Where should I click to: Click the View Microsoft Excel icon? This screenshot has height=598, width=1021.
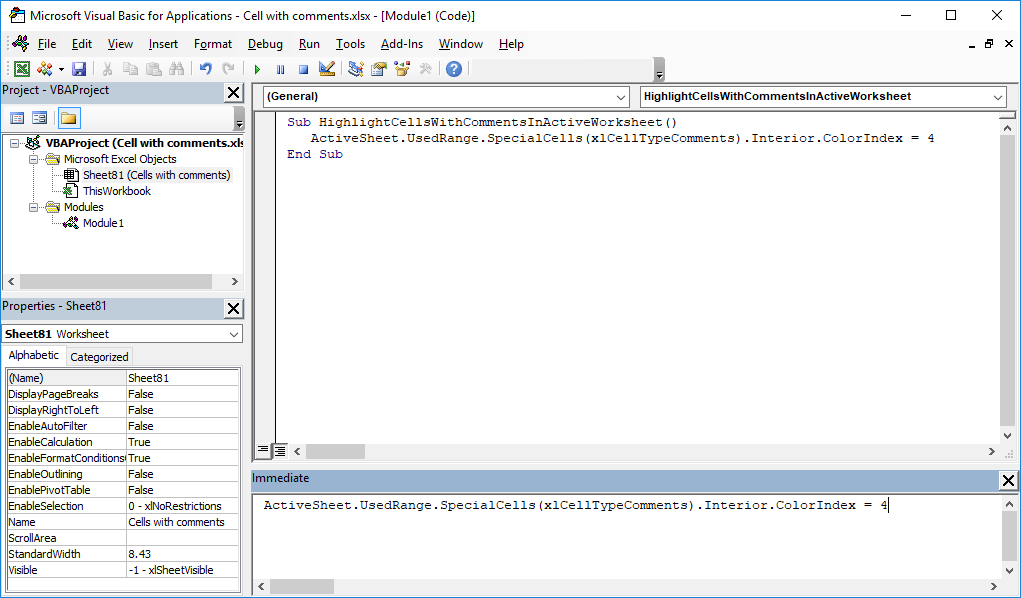(x=22, y=68)
